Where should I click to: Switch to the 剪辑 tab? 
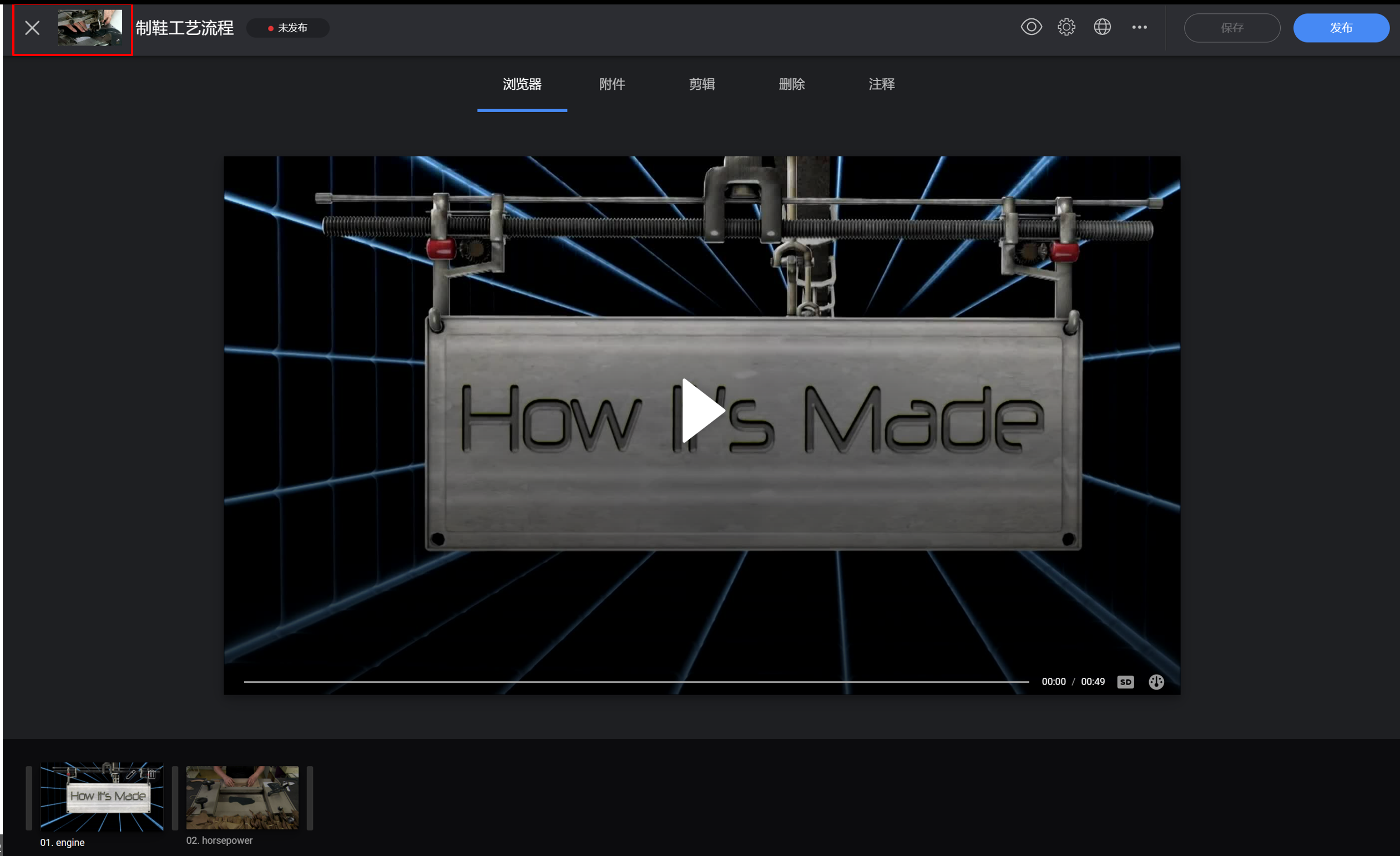tap(702, 85)
